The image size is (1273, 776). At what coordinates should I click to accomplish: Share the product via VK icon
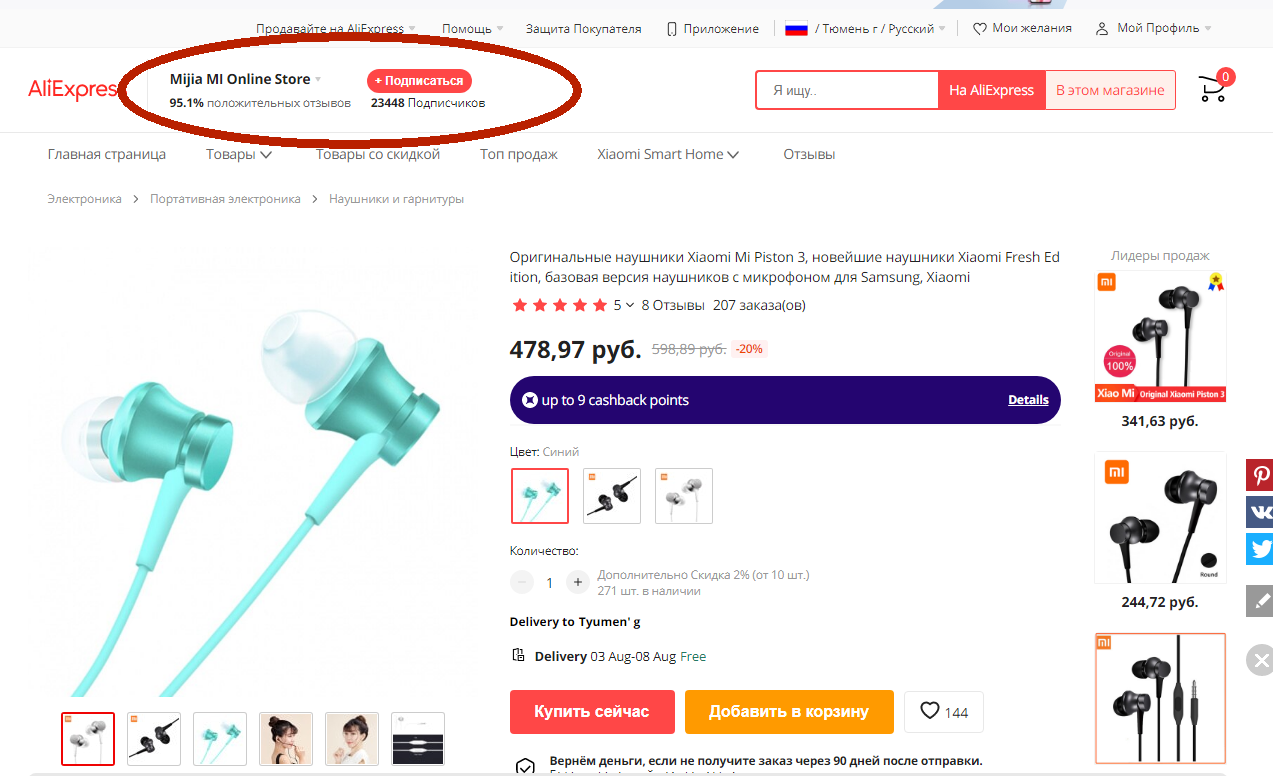coord(1260,512)
